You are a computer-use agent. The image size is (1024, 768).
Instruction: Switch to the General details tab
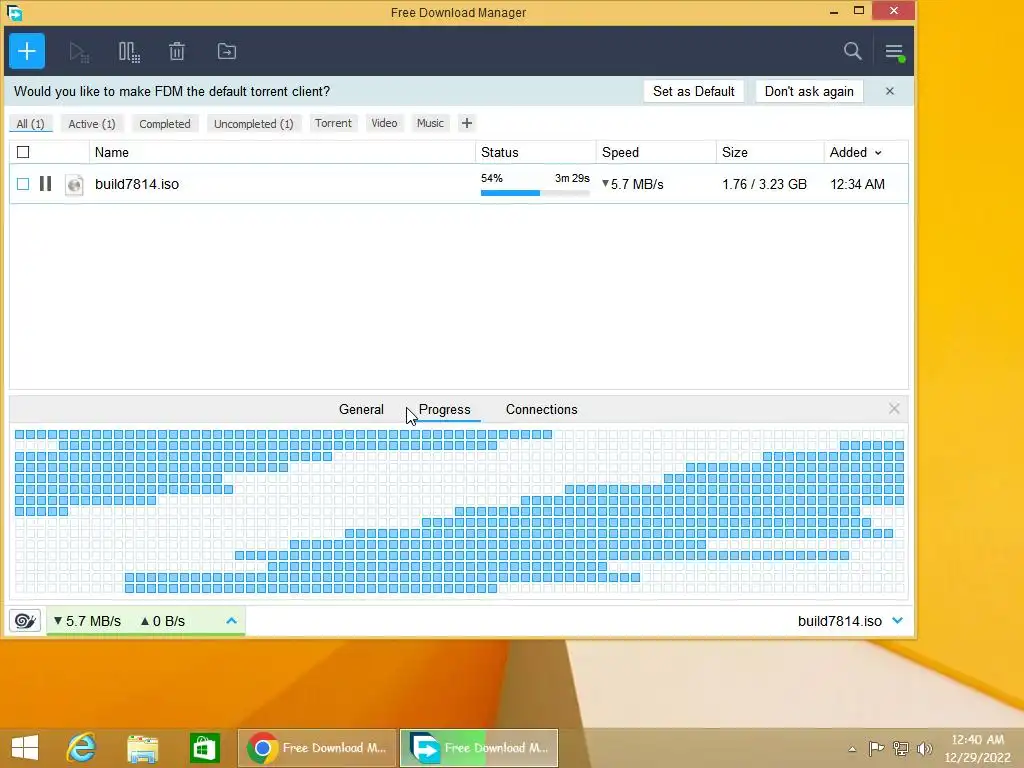pos(361,409)
